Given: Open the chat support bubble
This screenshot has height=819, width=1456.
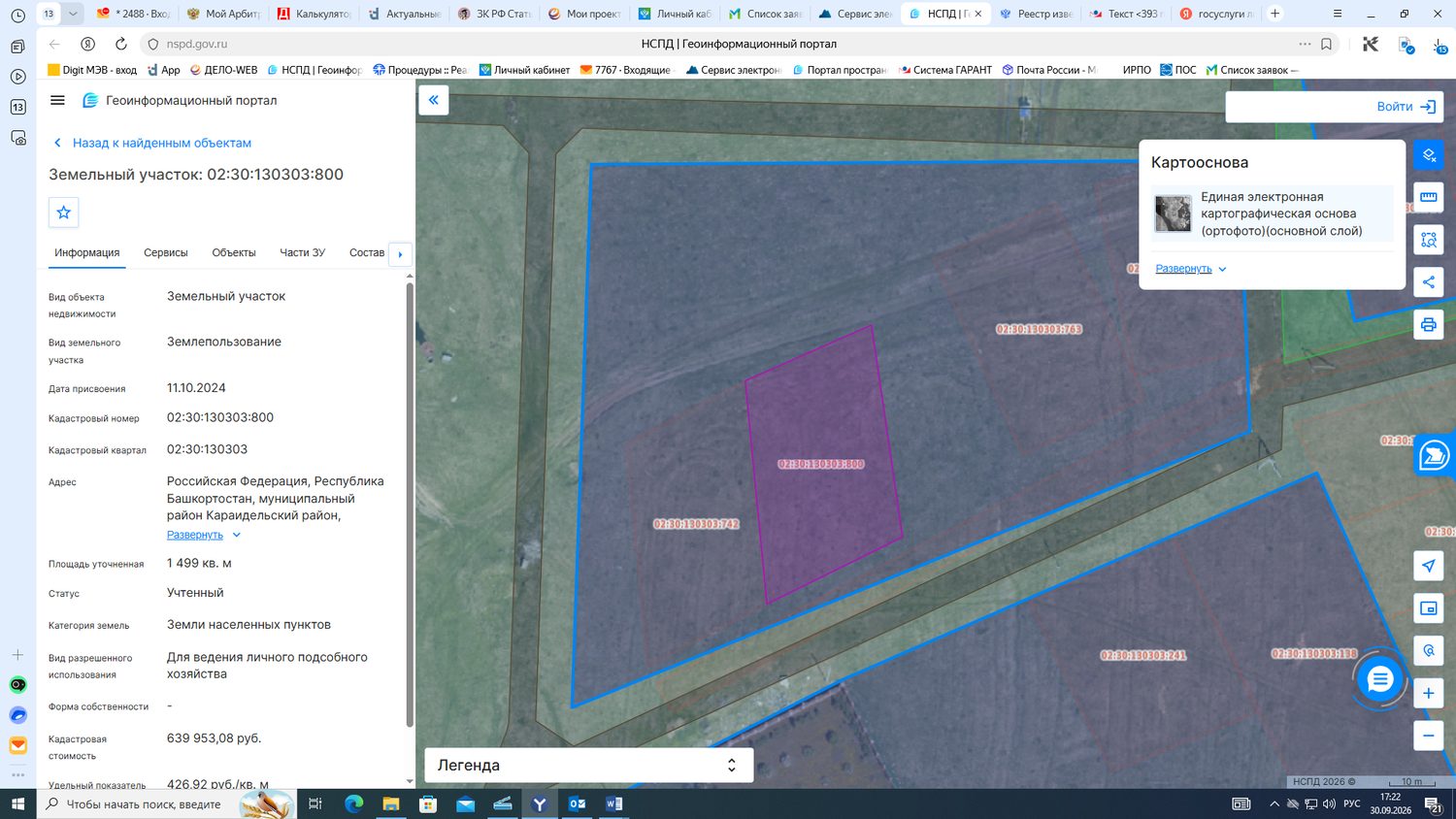Looking at the screenshot, I should point(1379,679).
